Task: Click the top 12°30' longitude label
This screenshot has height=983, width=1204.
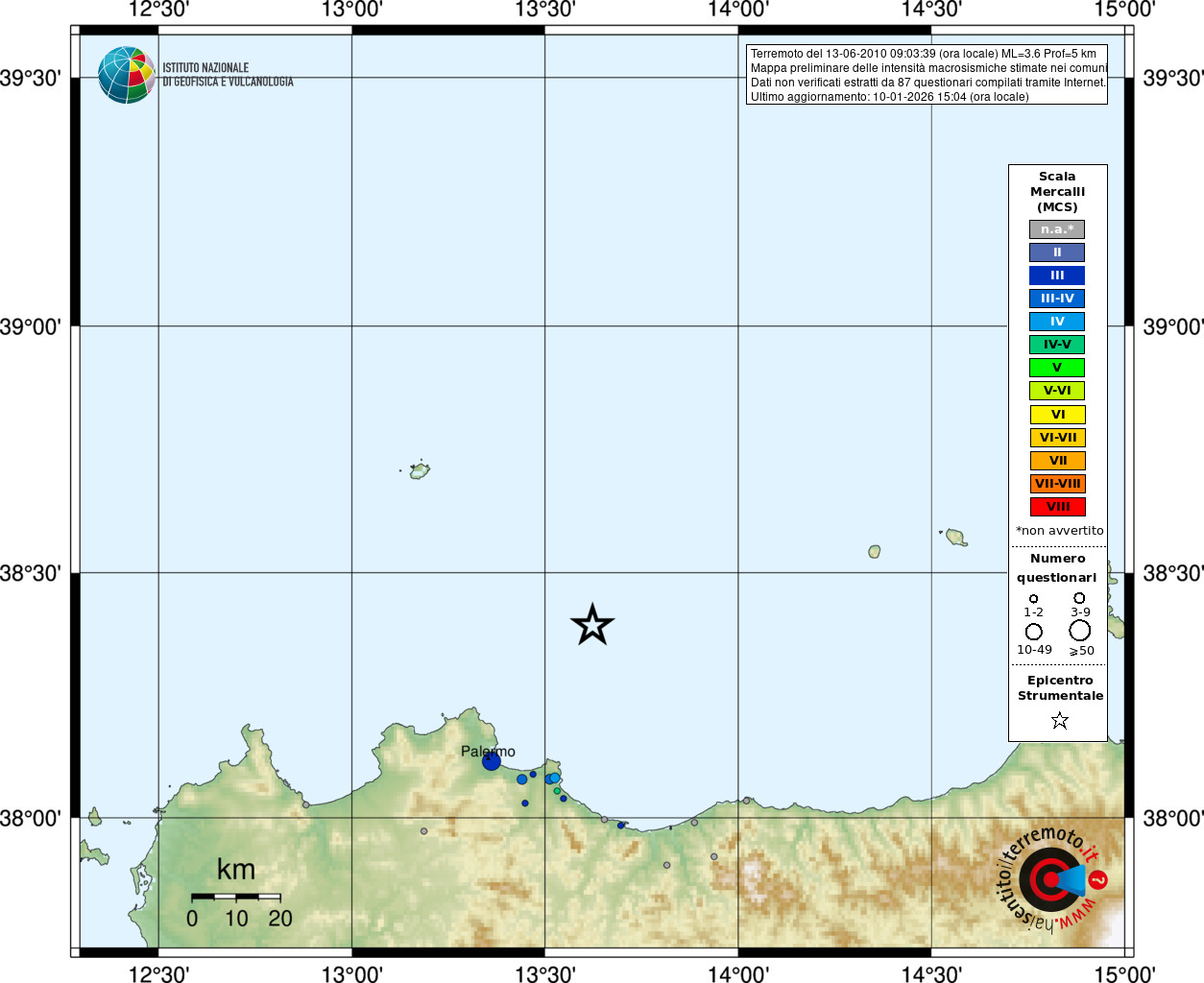Action: click(x=158, y=10)
